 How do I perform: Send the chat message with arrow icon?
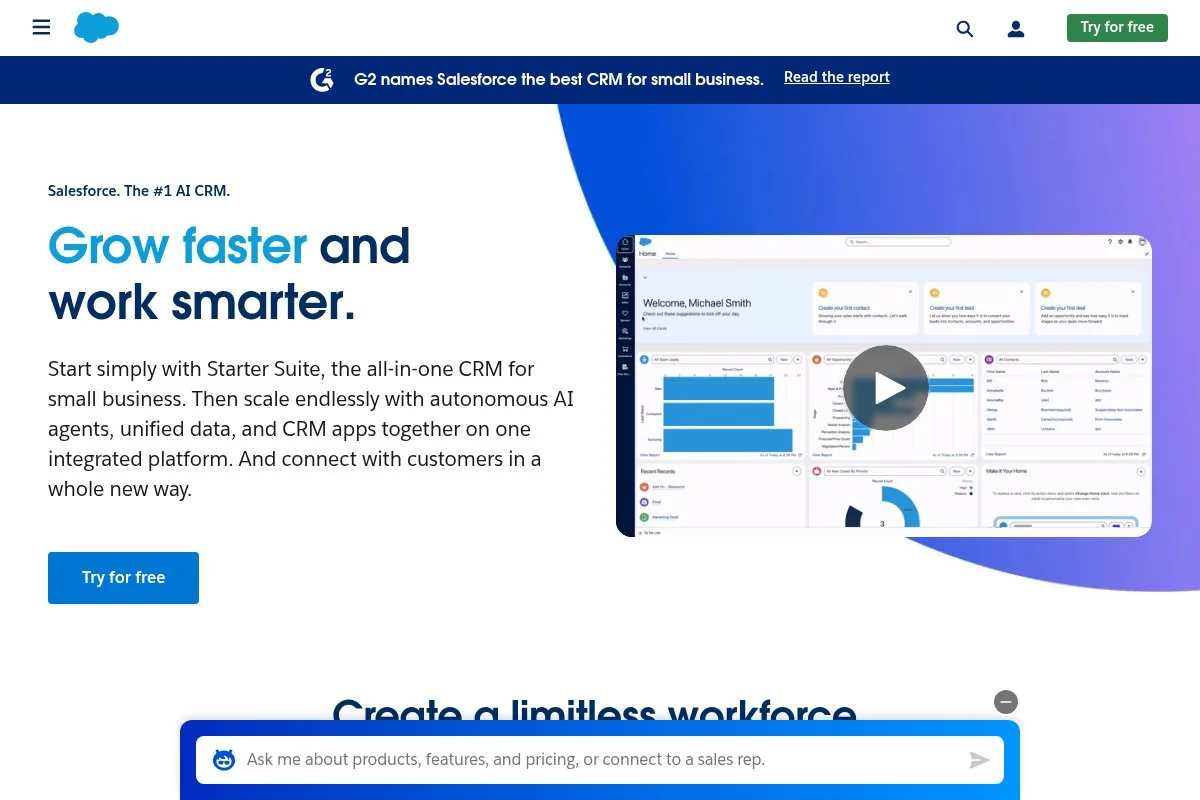point(979,761)
